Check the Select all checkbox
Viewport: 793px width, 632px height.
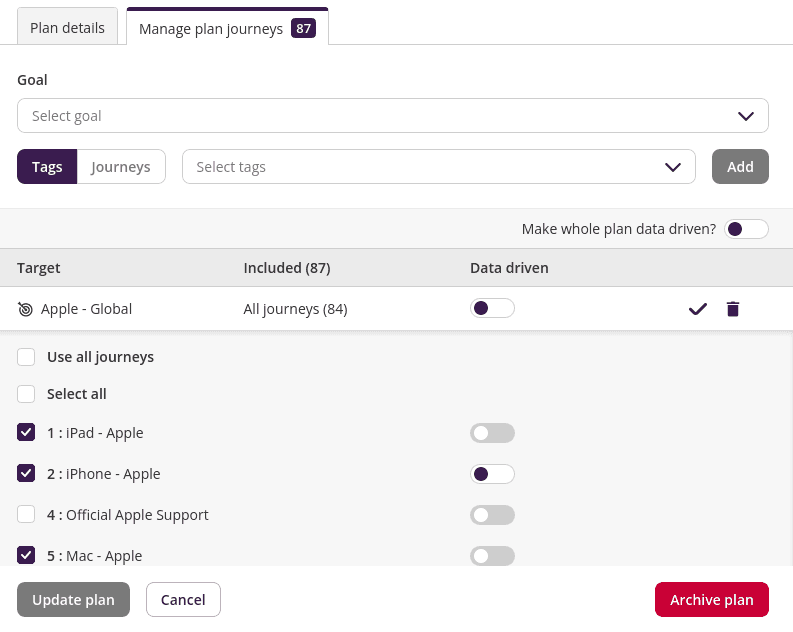point(26,394)
